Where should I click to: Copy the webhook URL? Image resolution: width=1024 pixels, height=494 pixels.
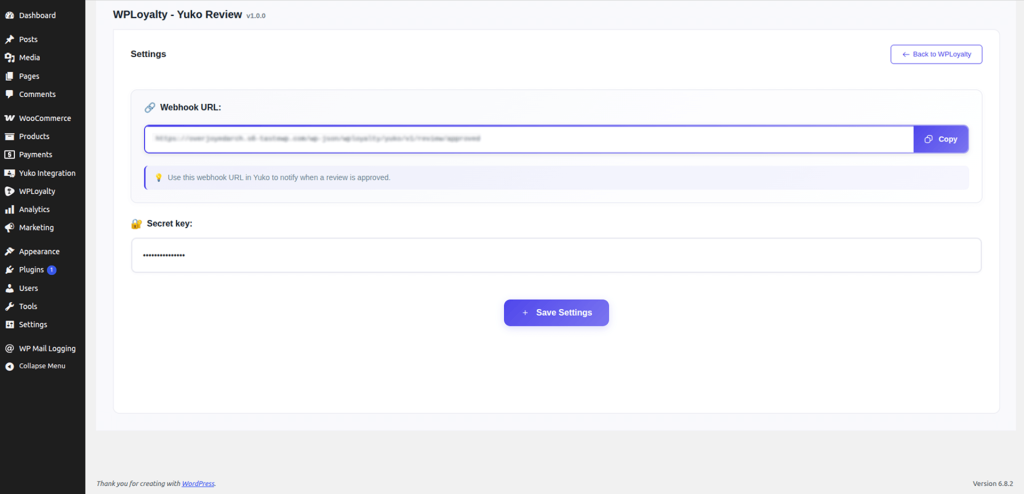click(940, 139)
